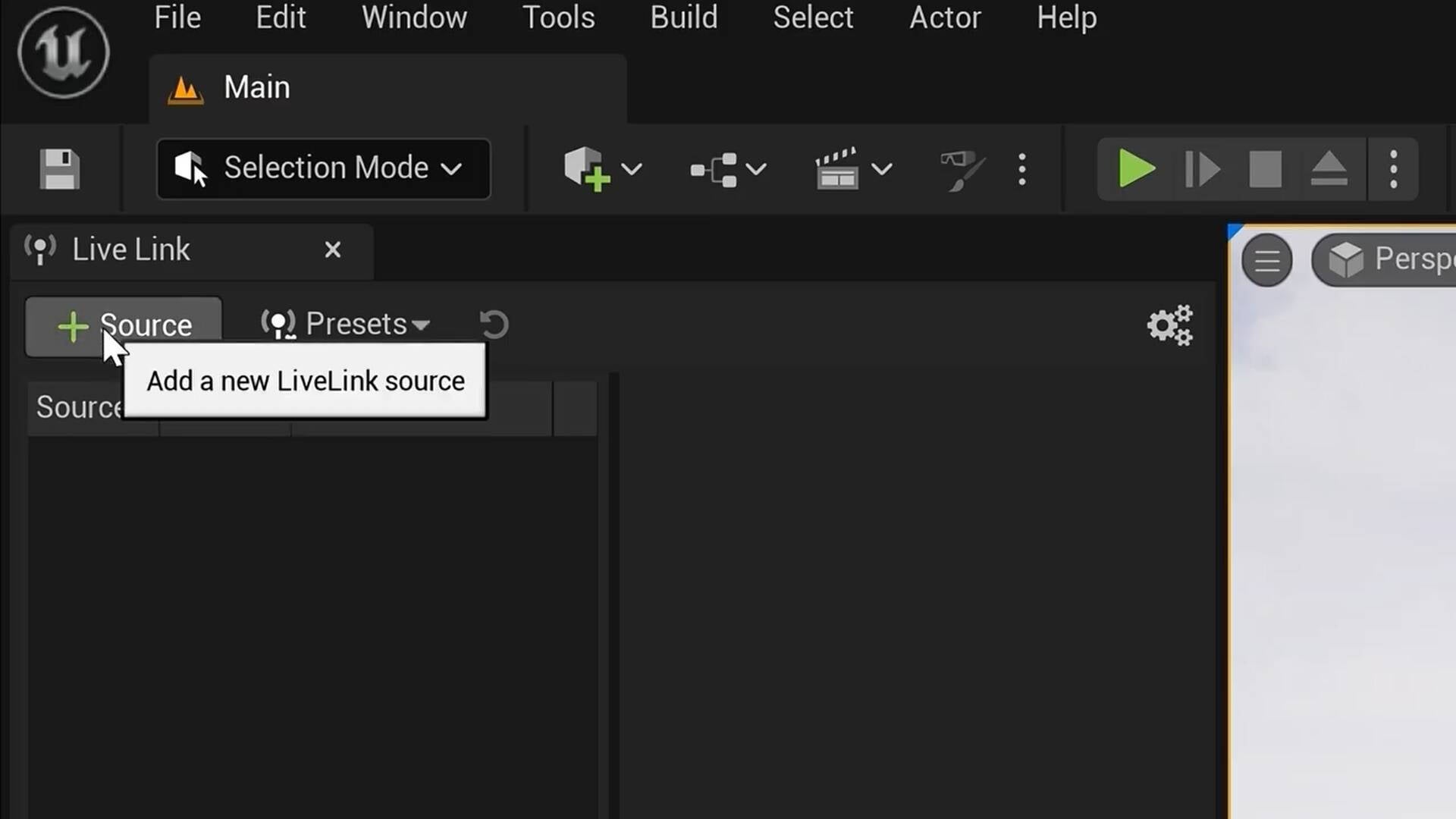Expand the cinematics dropdown arrow
The height and width of the screenshot is (819, 1456).
pos(881,168)
